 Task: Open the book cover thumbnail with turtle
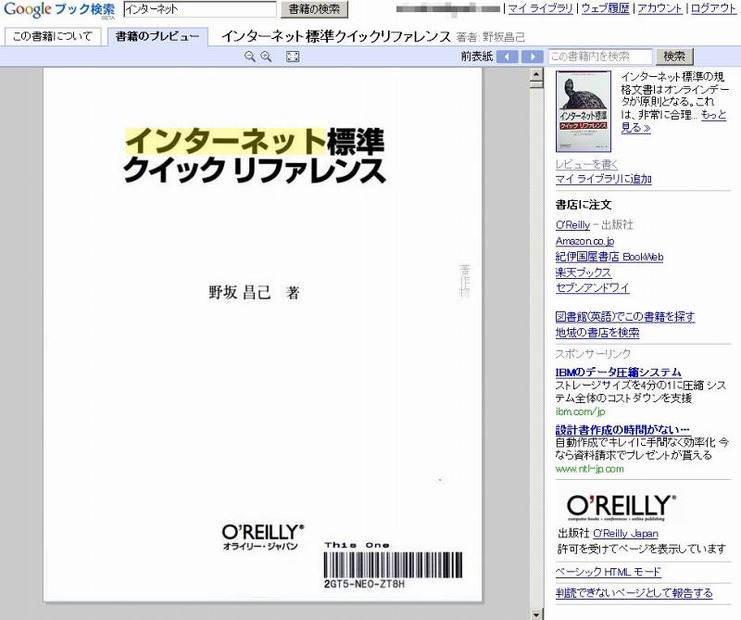(584, 112)
